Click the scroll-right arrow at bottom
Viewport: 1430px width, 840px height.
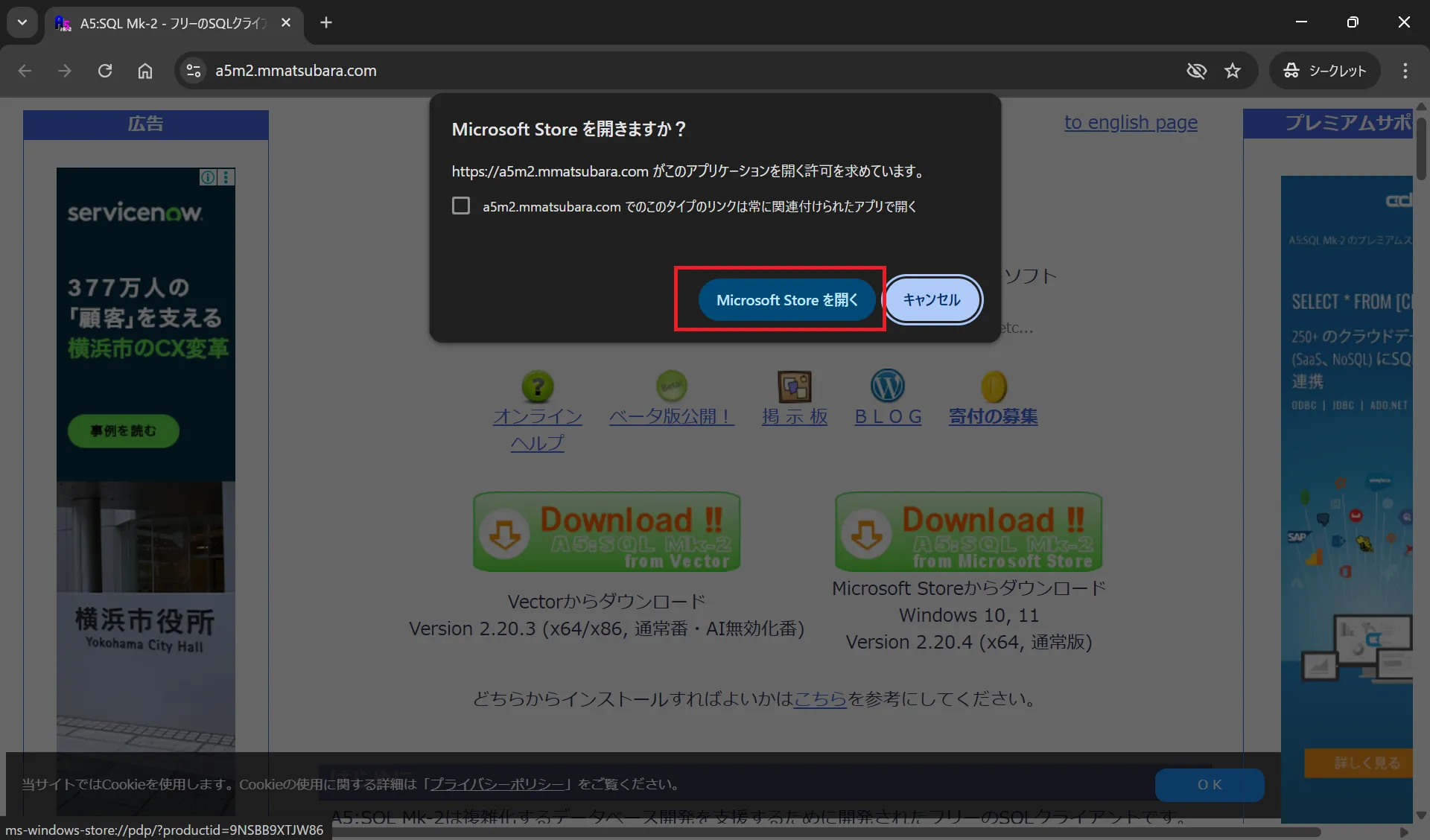(1405, 832)
